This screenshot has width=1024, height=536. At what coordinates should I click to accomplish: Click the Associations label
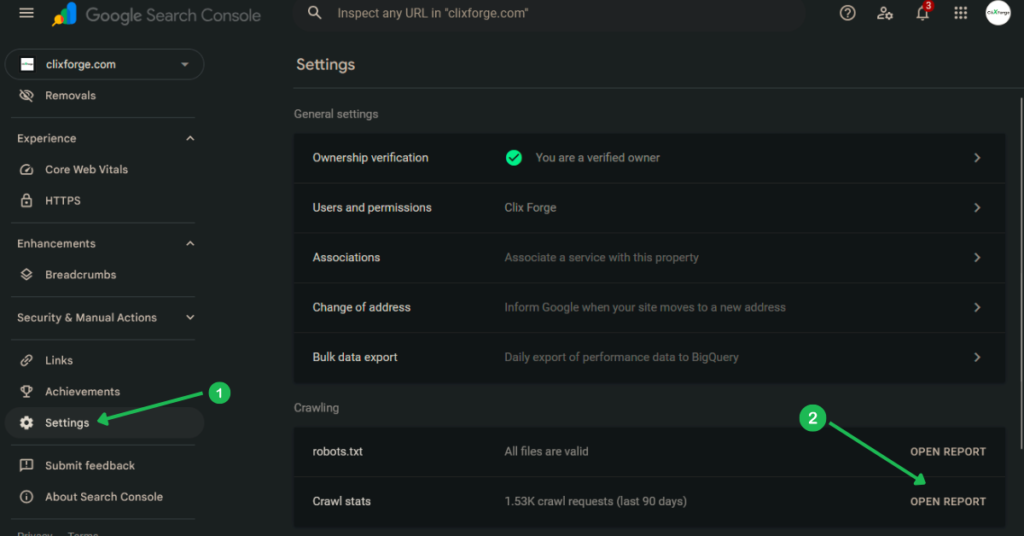tap(346, 257)
